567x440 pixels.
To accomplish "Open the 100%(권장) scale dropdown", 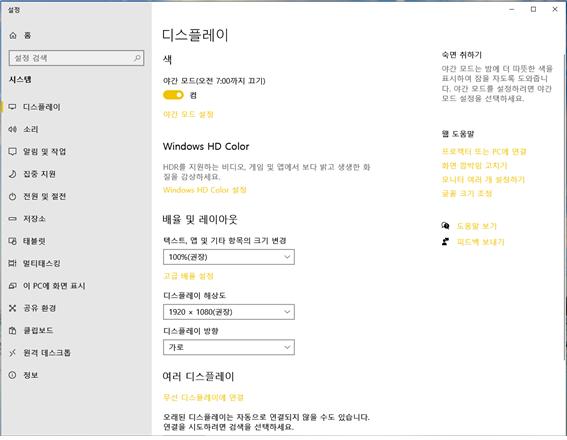I will coord(229,257).
